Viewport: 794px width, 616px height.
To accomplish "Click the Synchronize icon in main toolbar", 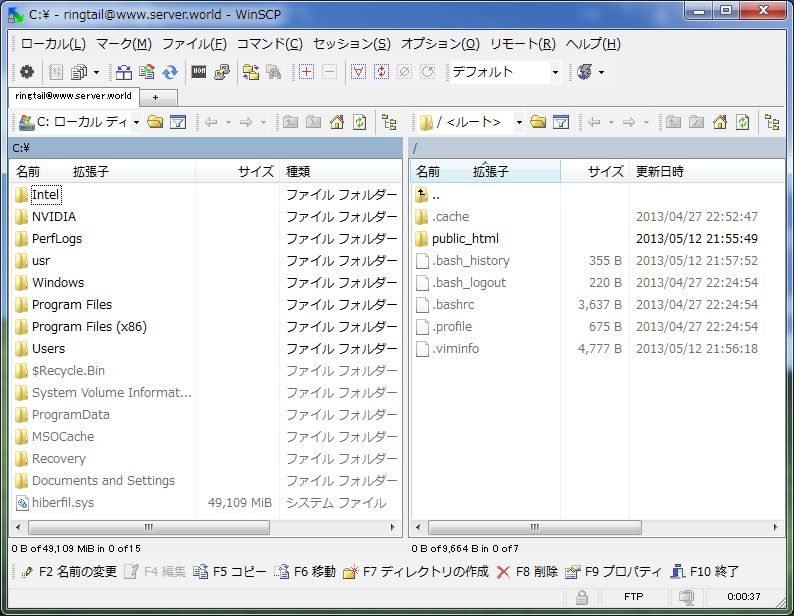I will 170,72.
